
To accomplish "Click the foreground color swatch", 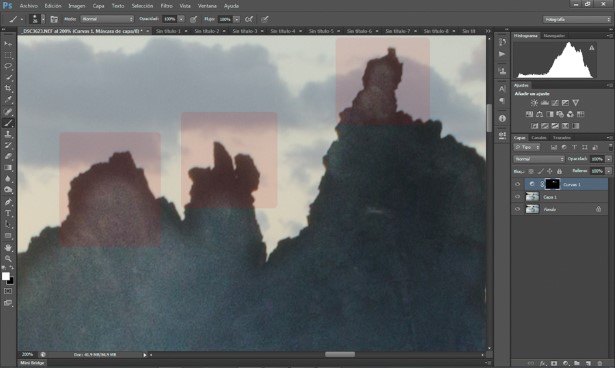I will coord(5,276).
